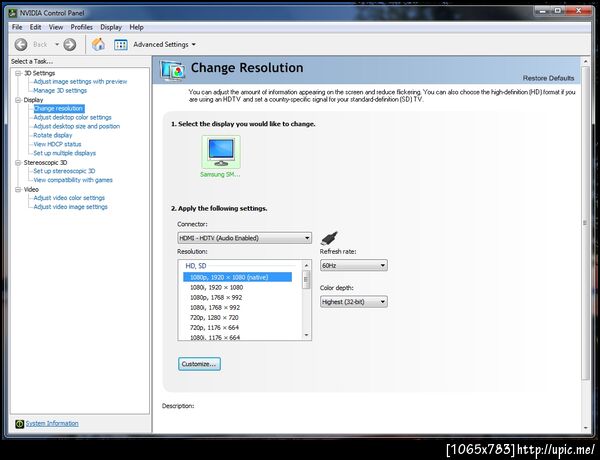The height and width of the screenshot is (460, 600).
Task: Open the Edit menu
Action: pyautogui.click(x=35, y=27)
